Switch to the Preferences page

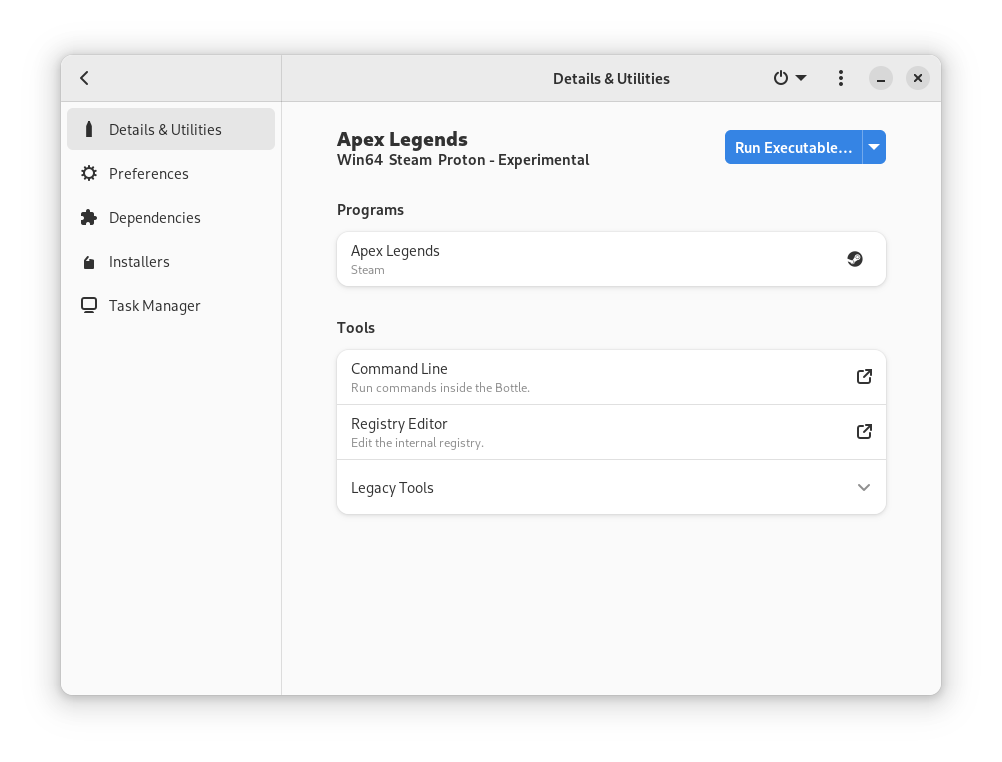pos(148,174)
